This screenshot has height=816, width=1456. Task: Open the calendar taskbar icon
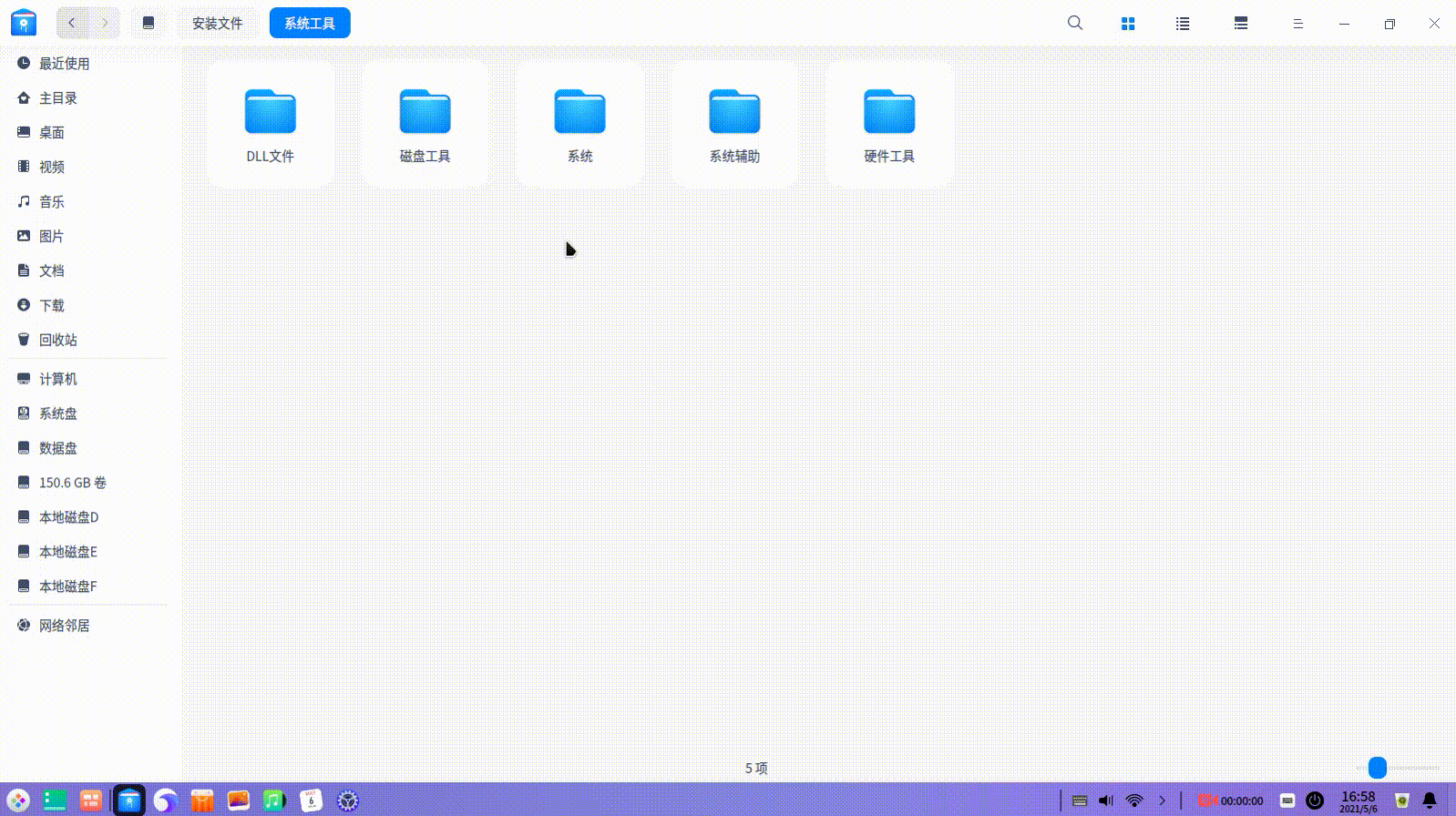pos(312,801)
